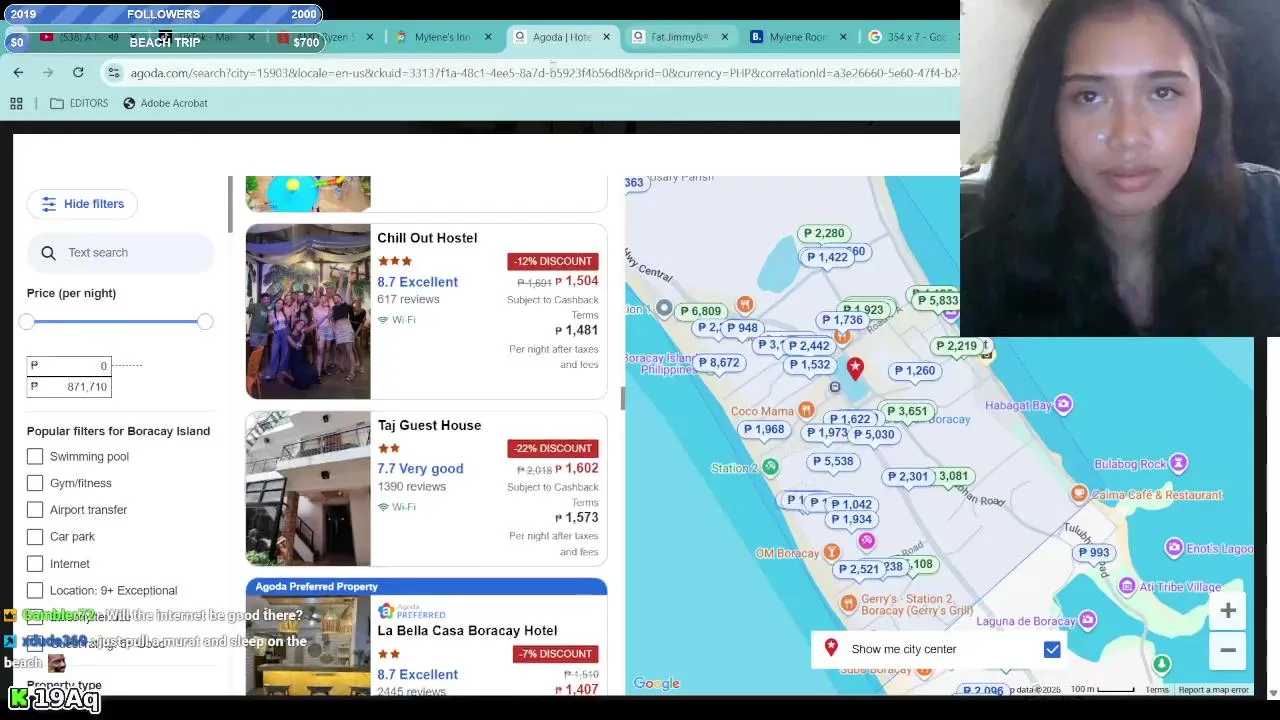Click the Hide filters button
Screen dimensions: 1280x720
point(82,204)
